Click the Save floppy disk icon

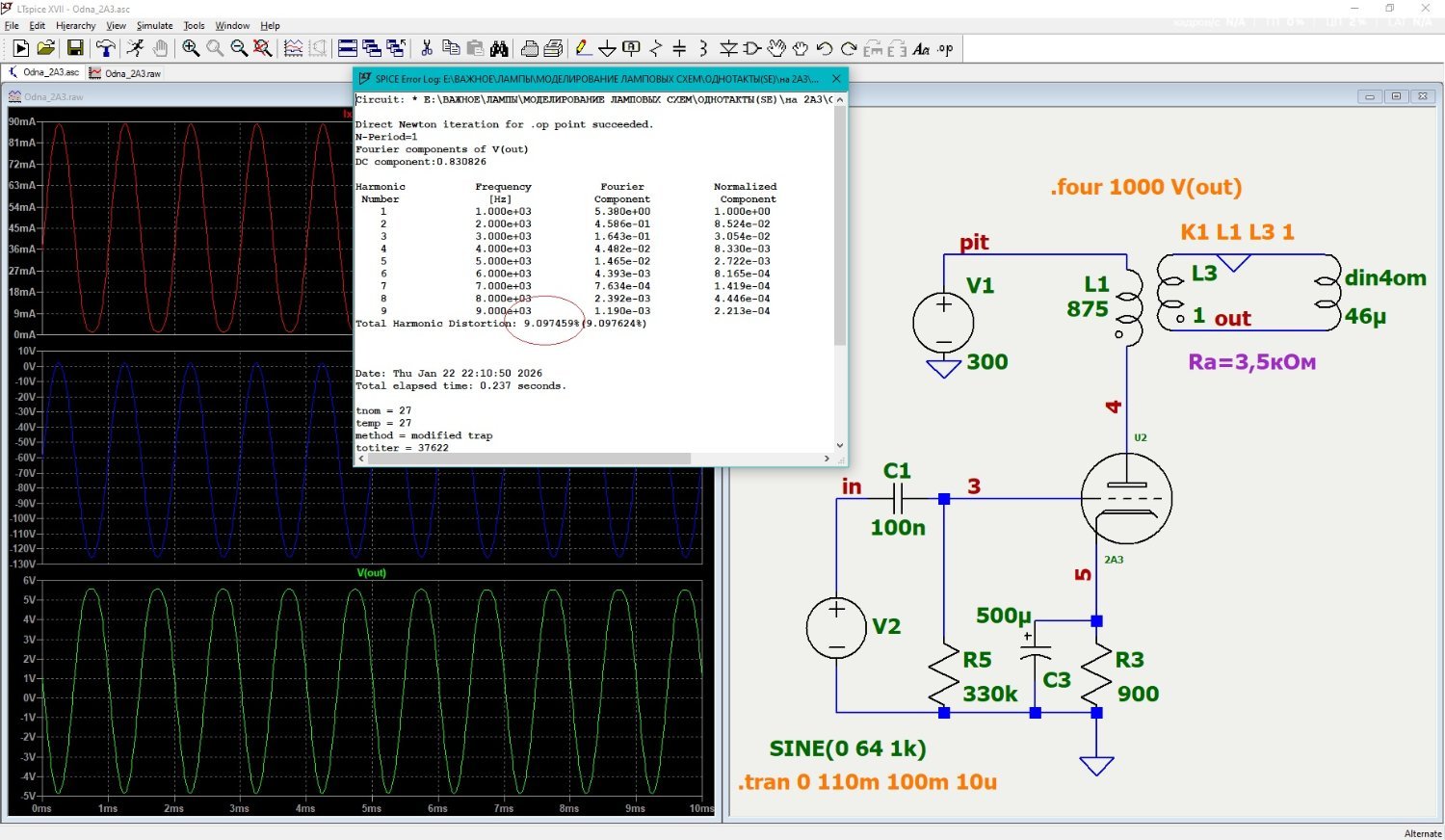click(74, 48)
